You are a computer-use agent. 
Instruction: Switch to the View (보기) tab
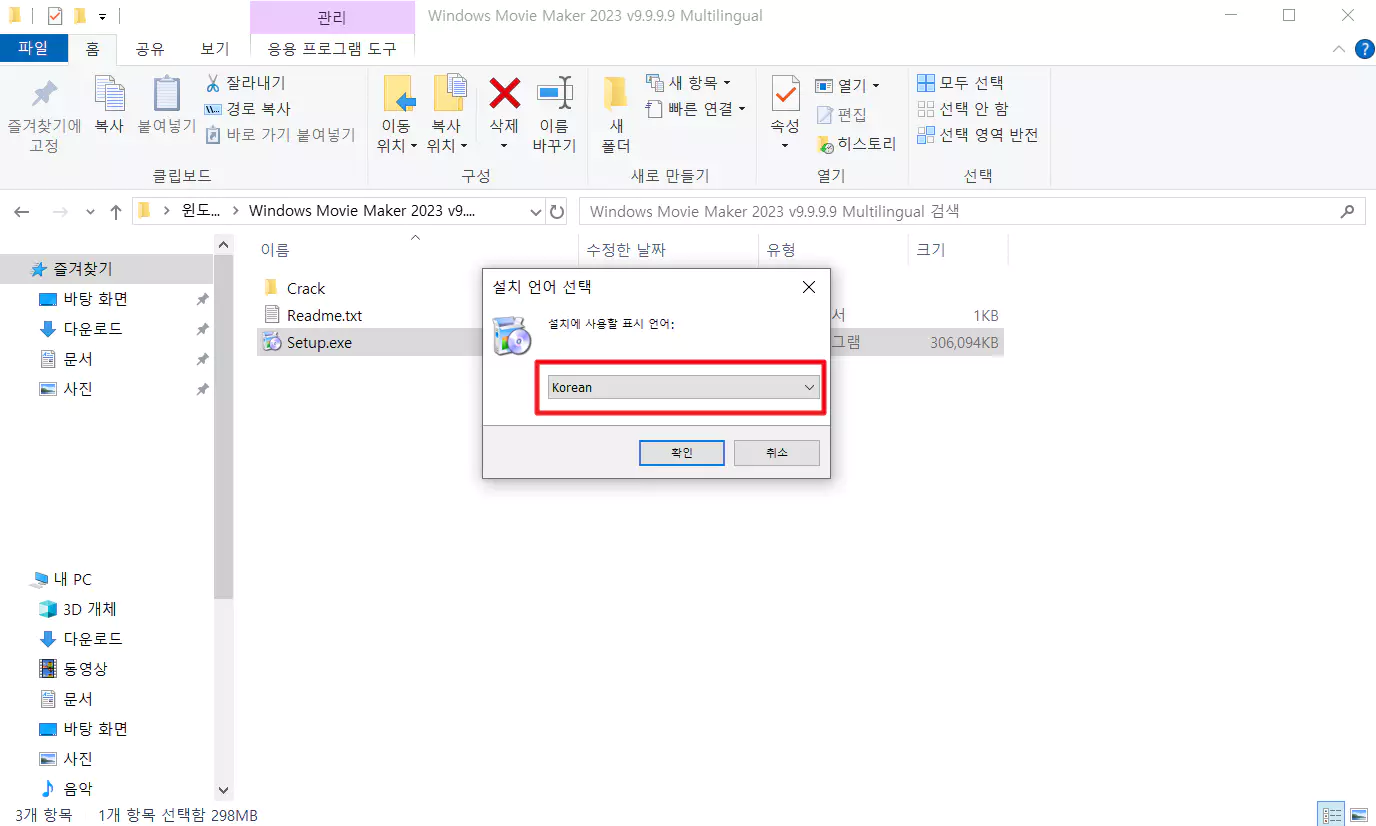(214, 48)
